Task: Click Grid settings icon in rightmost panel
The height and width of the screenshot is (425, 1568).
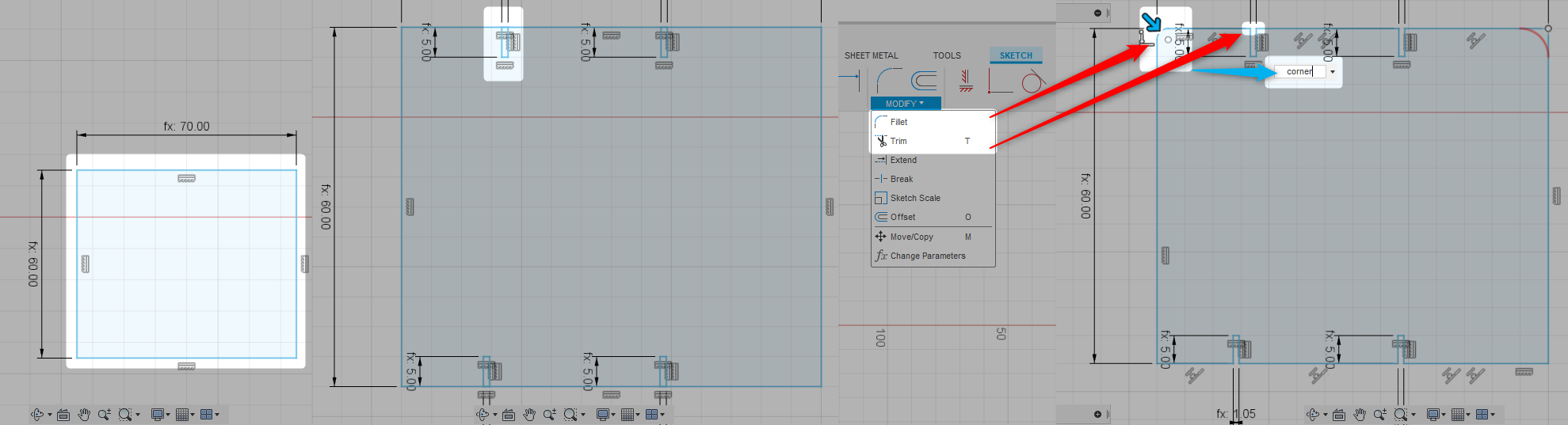Action: point(1458,414)
